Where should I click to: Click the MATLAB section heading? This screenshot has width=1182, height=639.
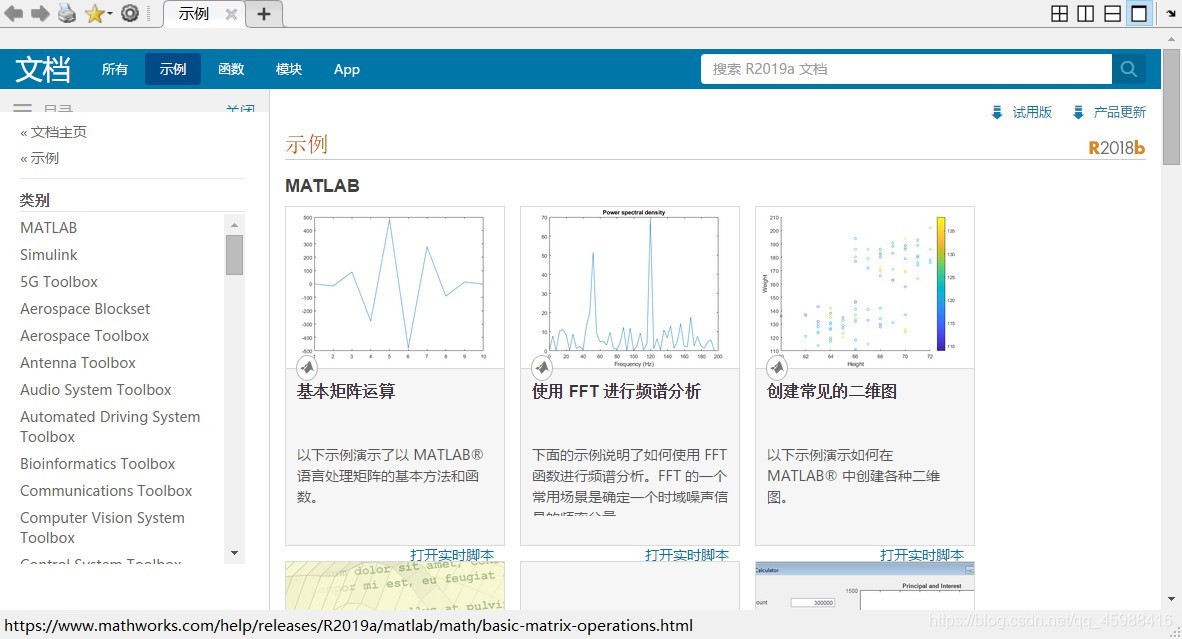click(x=322, y=185)
